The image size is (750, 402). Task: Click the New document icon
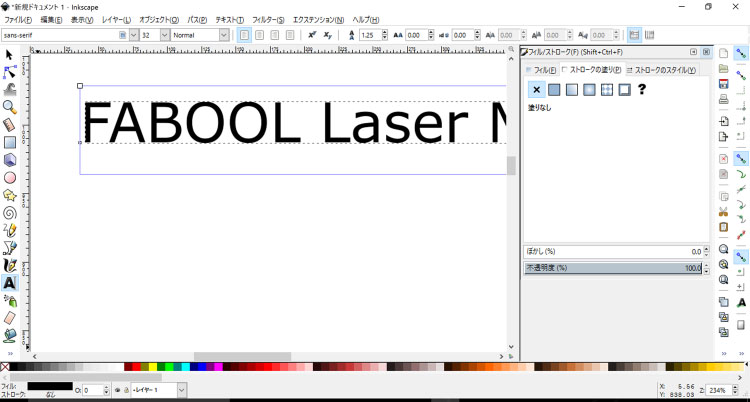[723, 53]
